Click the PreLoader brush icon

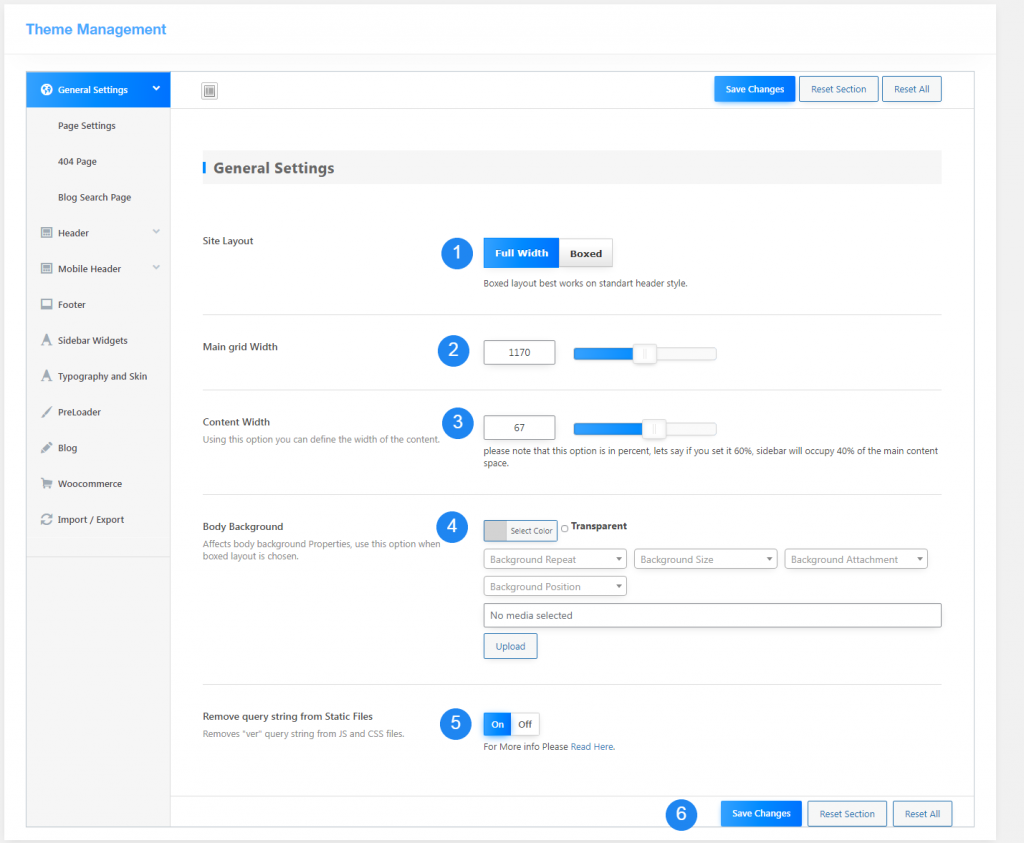46,412
